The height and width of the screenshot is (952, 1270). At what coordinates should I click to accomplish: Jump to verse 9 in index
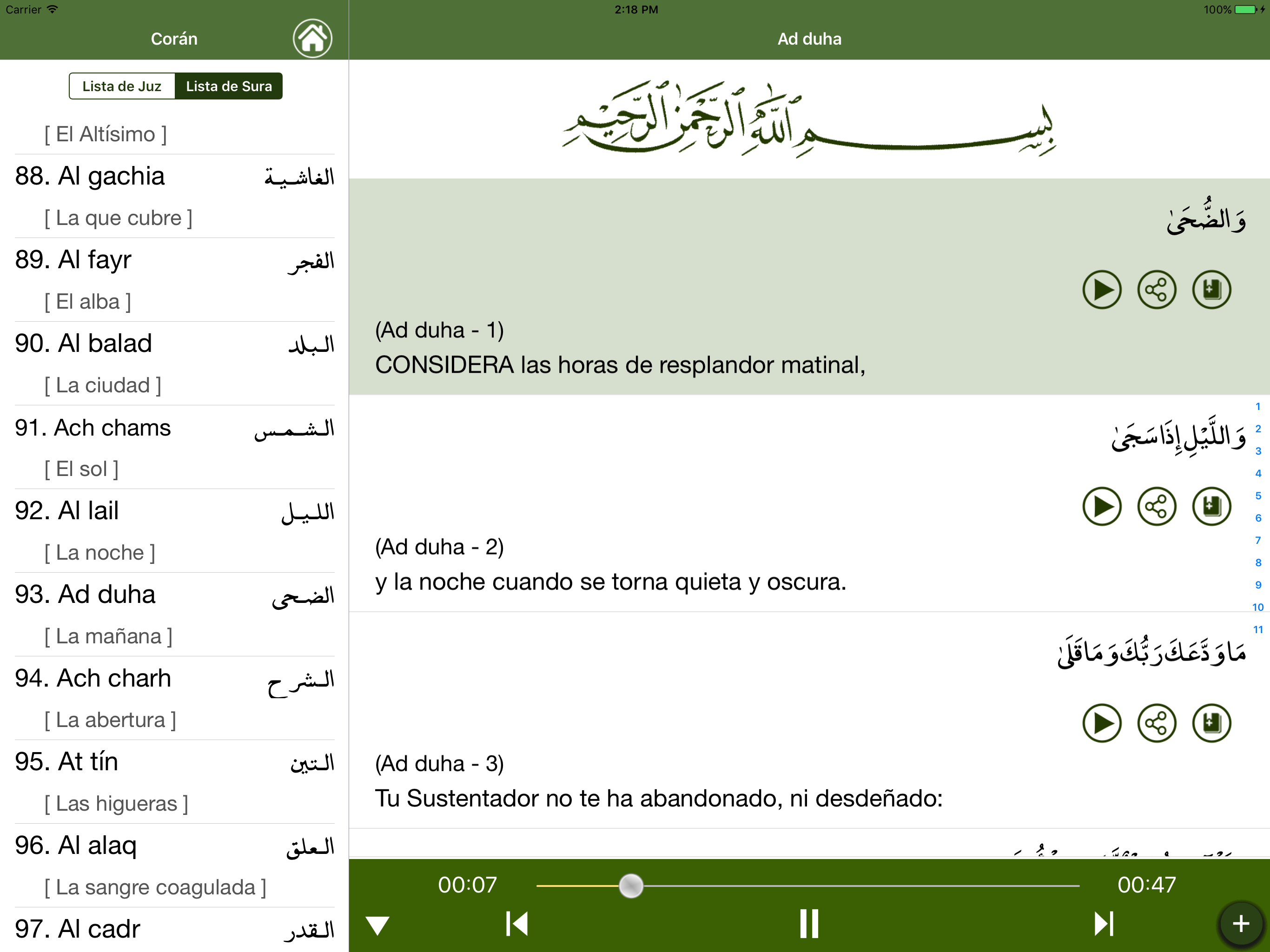(x=1258, y=585)
